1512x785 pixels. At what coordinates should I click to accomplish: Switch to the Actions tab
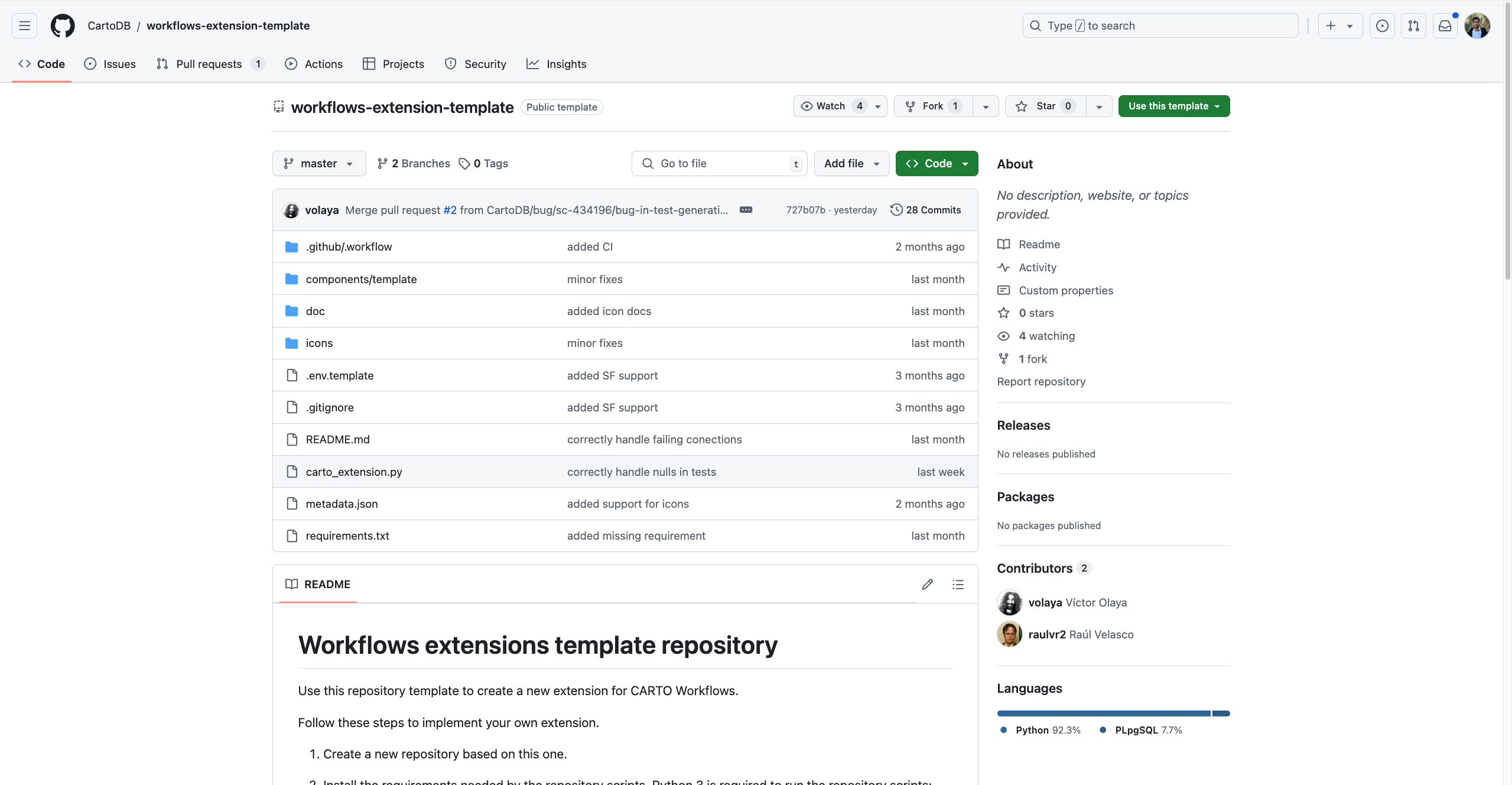[x=314, y=64]
